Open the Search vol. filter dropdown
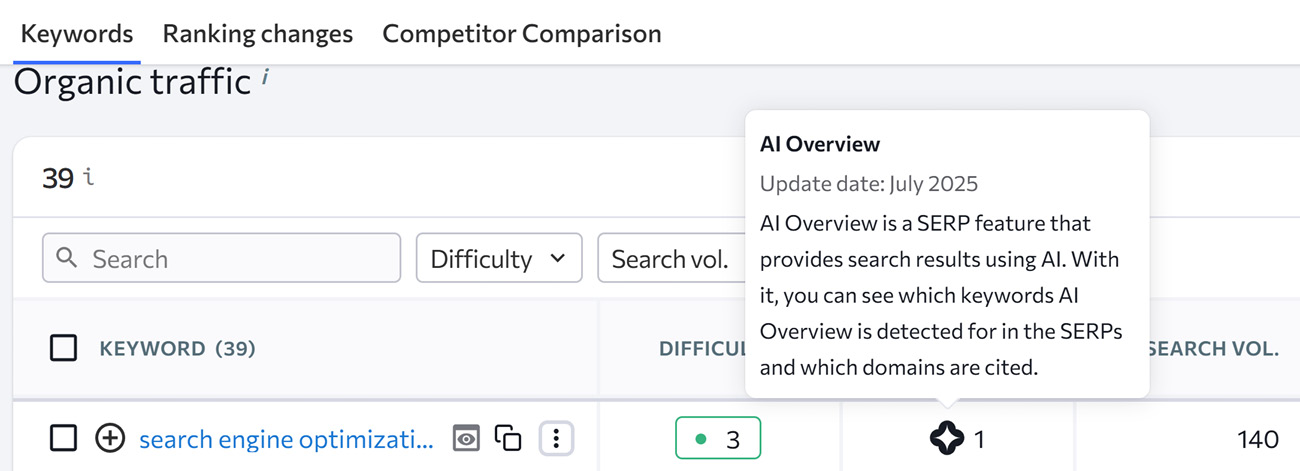The height and width of the screenshot is (471, 1300). [x=670, y=258]
